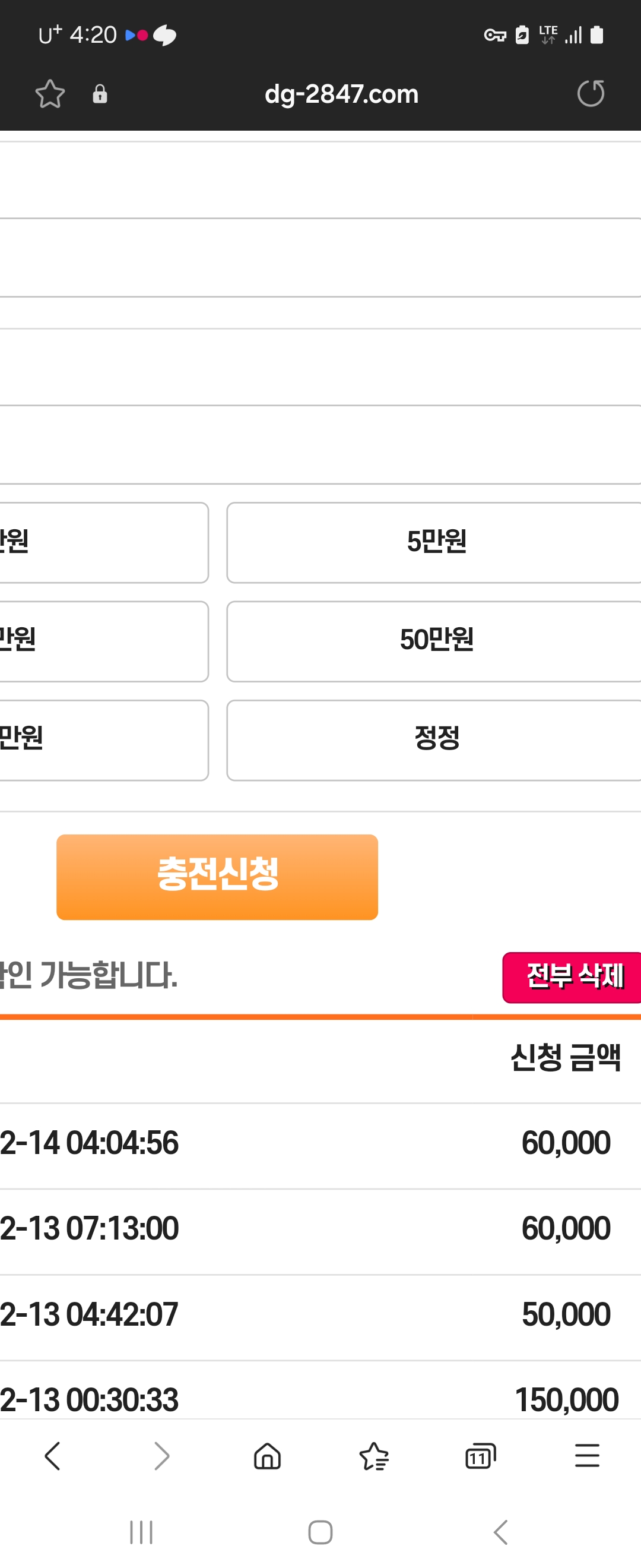Tap the padlock site security icon
This screenshot has height=1568, width=641.
[x=100, y=94]
